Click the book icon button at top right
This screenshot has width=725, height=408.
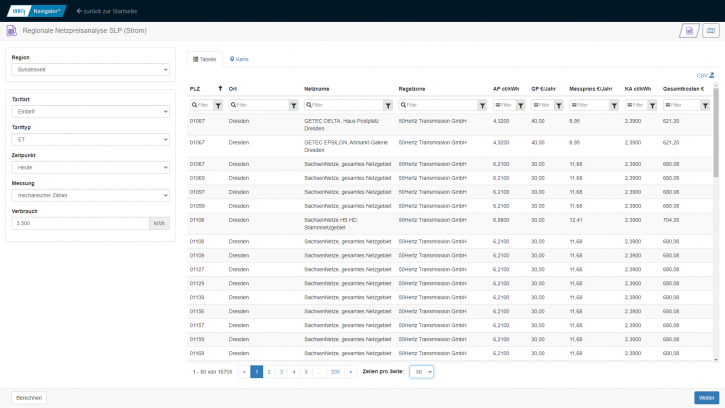[710, 31]
